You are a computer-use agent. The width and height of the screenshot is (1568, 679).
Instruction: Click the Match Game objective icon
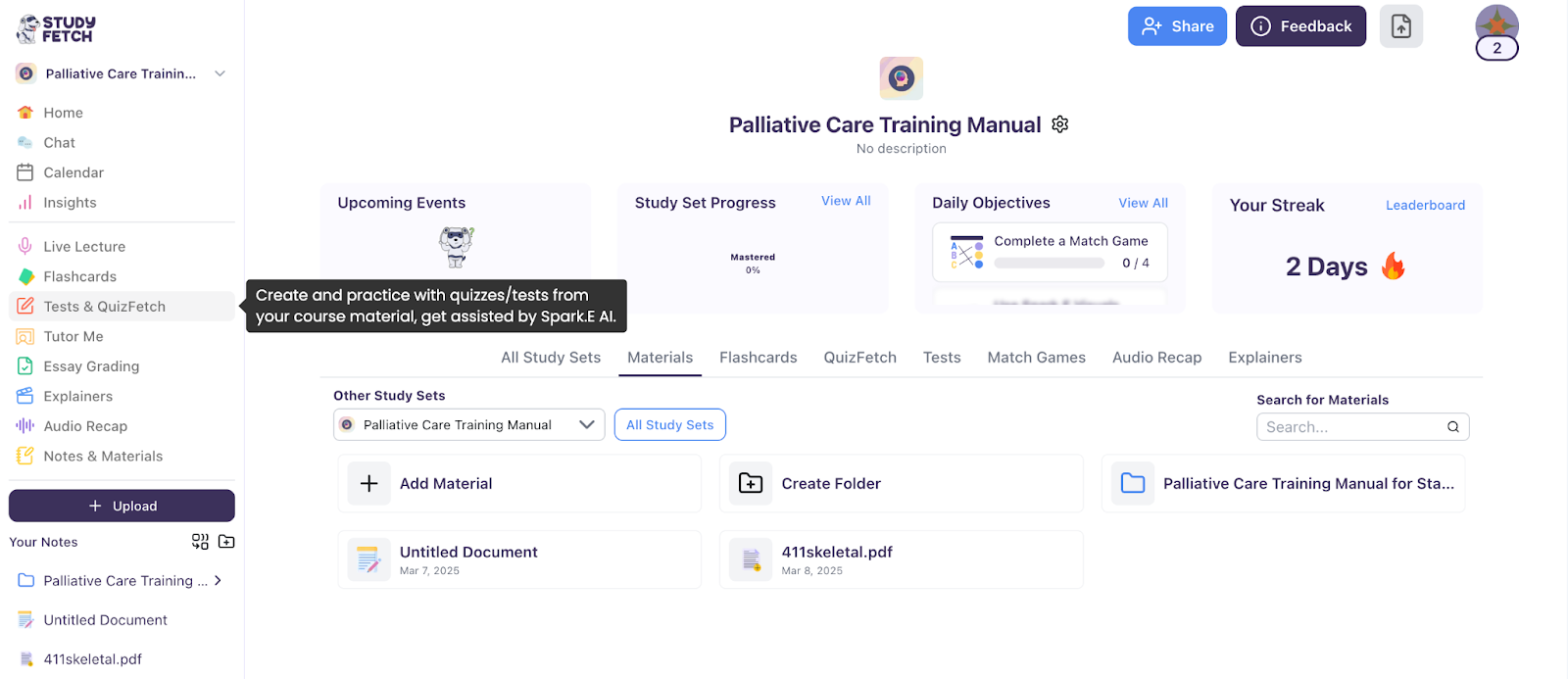pyautogui.click(x=966, y=253)
